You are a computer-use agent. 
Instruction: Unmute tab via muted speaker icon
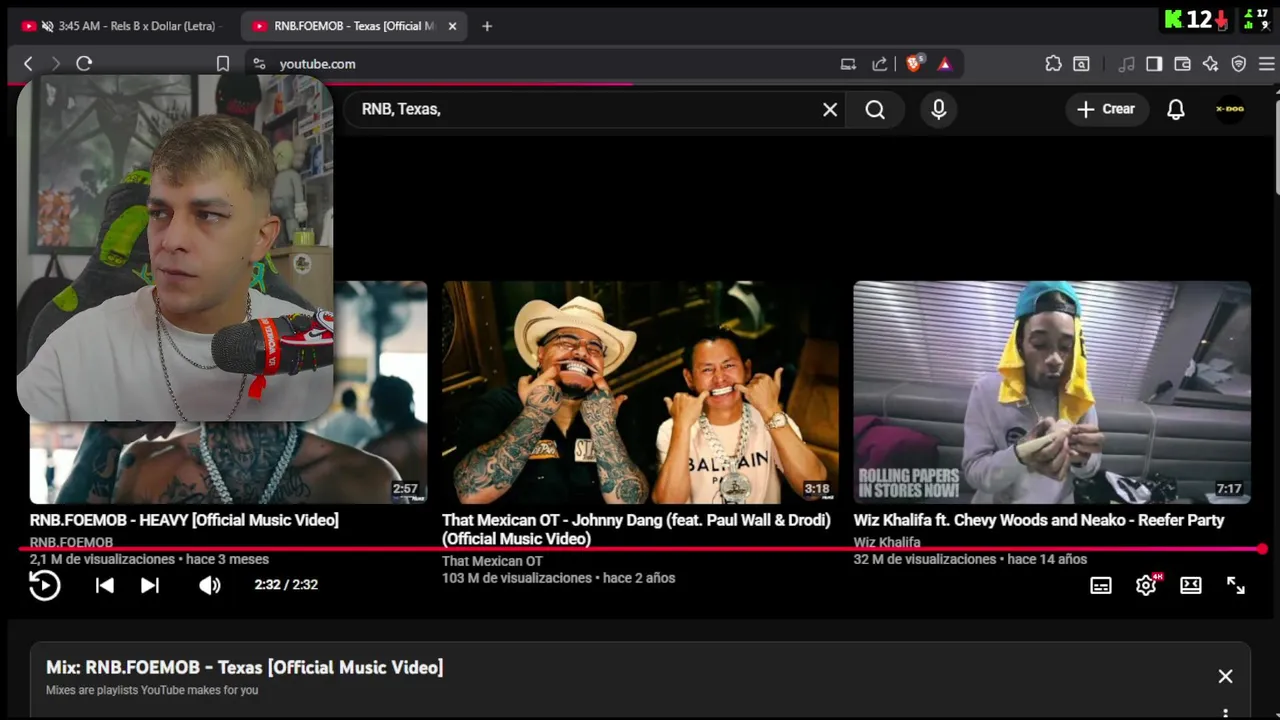[47, 26]
